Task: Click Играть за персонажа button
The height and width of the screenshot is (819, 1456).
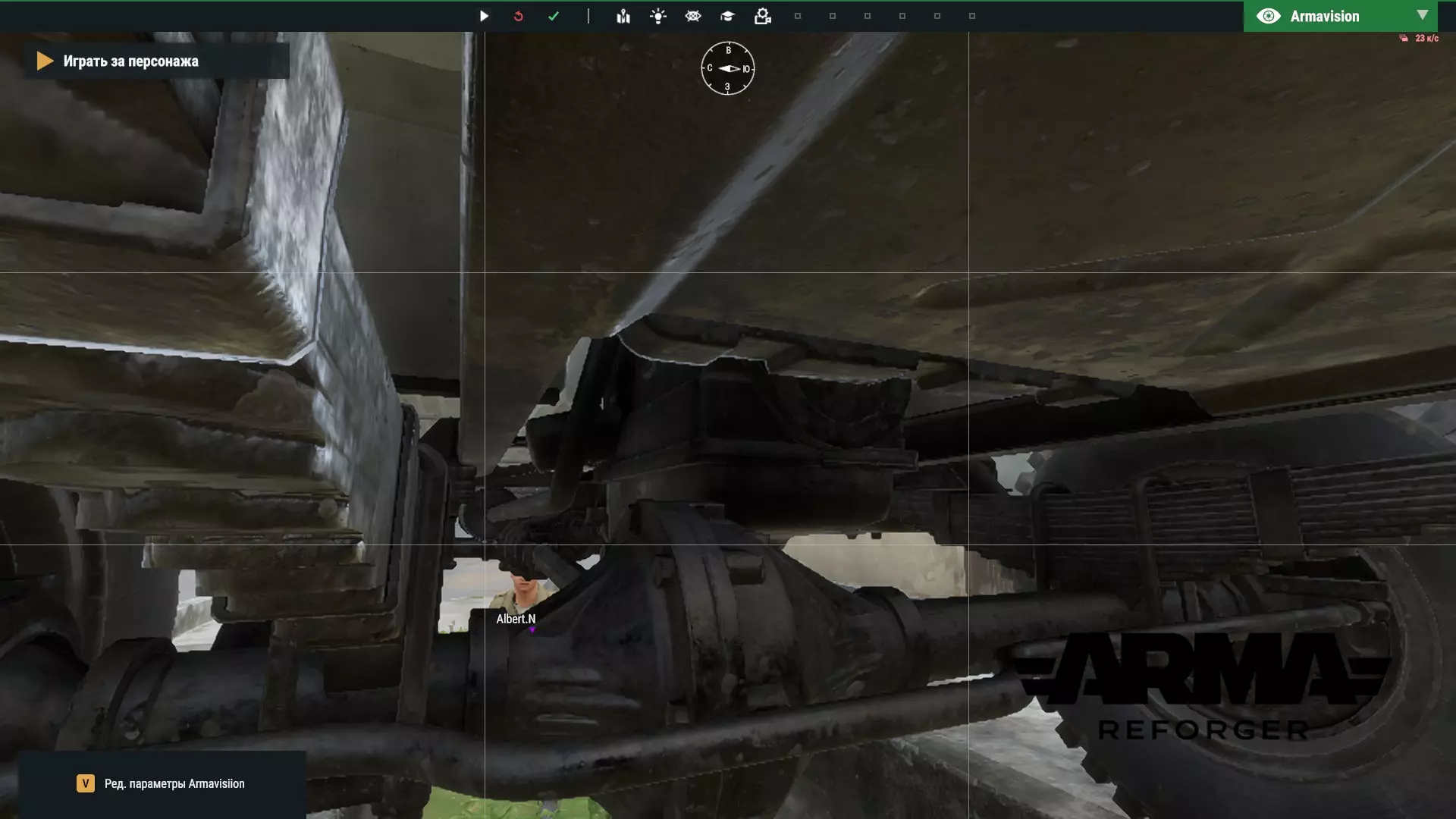Action: point(130,61)
